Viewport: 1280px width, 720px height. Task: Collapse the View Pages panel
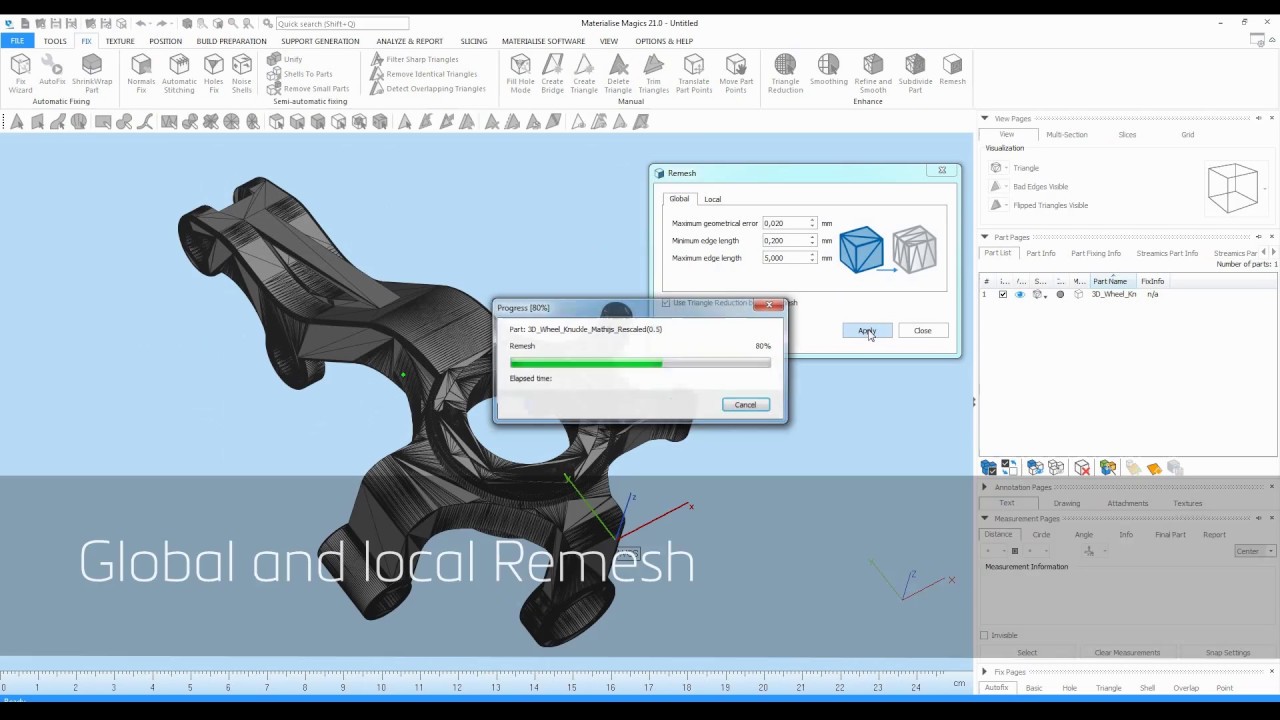(x=985, y=118)
